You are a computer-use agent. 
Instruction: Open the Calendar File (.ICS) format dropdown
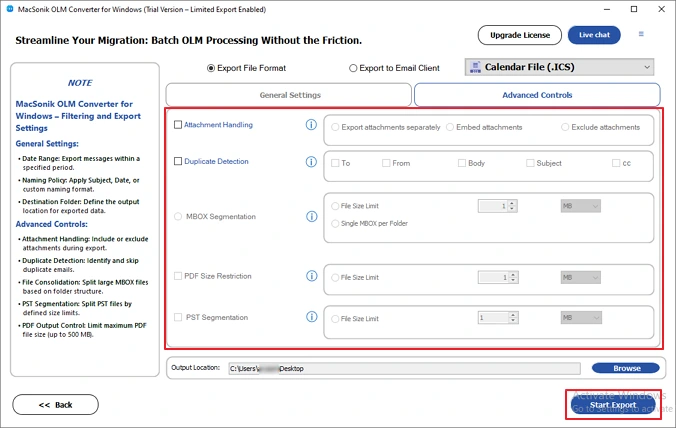[x=559, y=67]
